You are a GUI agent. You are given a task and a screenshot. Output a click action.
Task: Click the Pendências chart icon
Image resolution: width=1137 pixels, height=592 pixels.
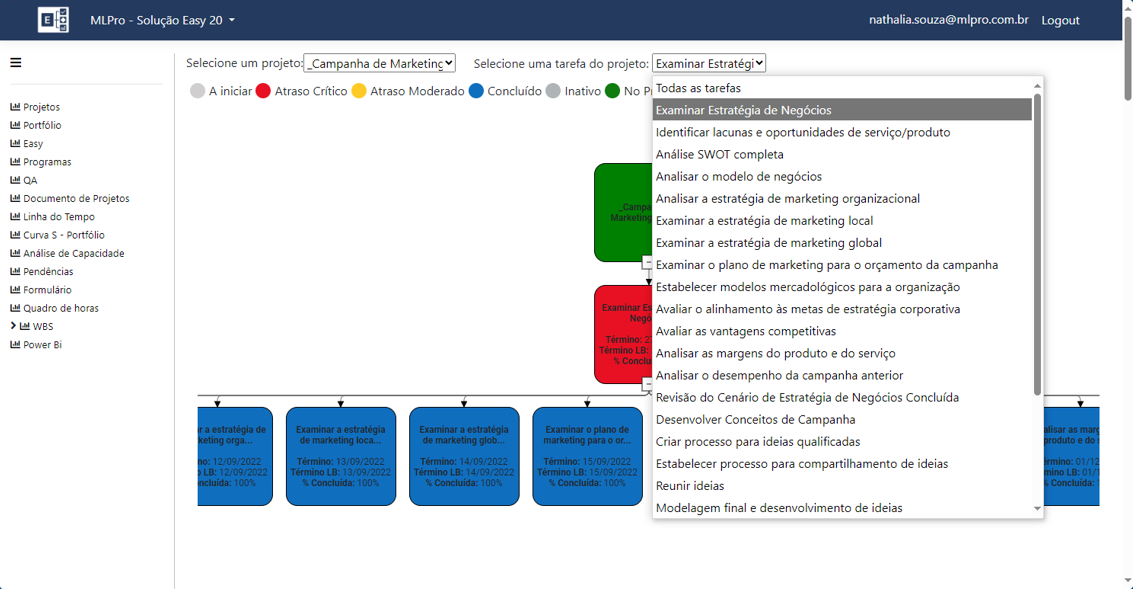point(15,272)
